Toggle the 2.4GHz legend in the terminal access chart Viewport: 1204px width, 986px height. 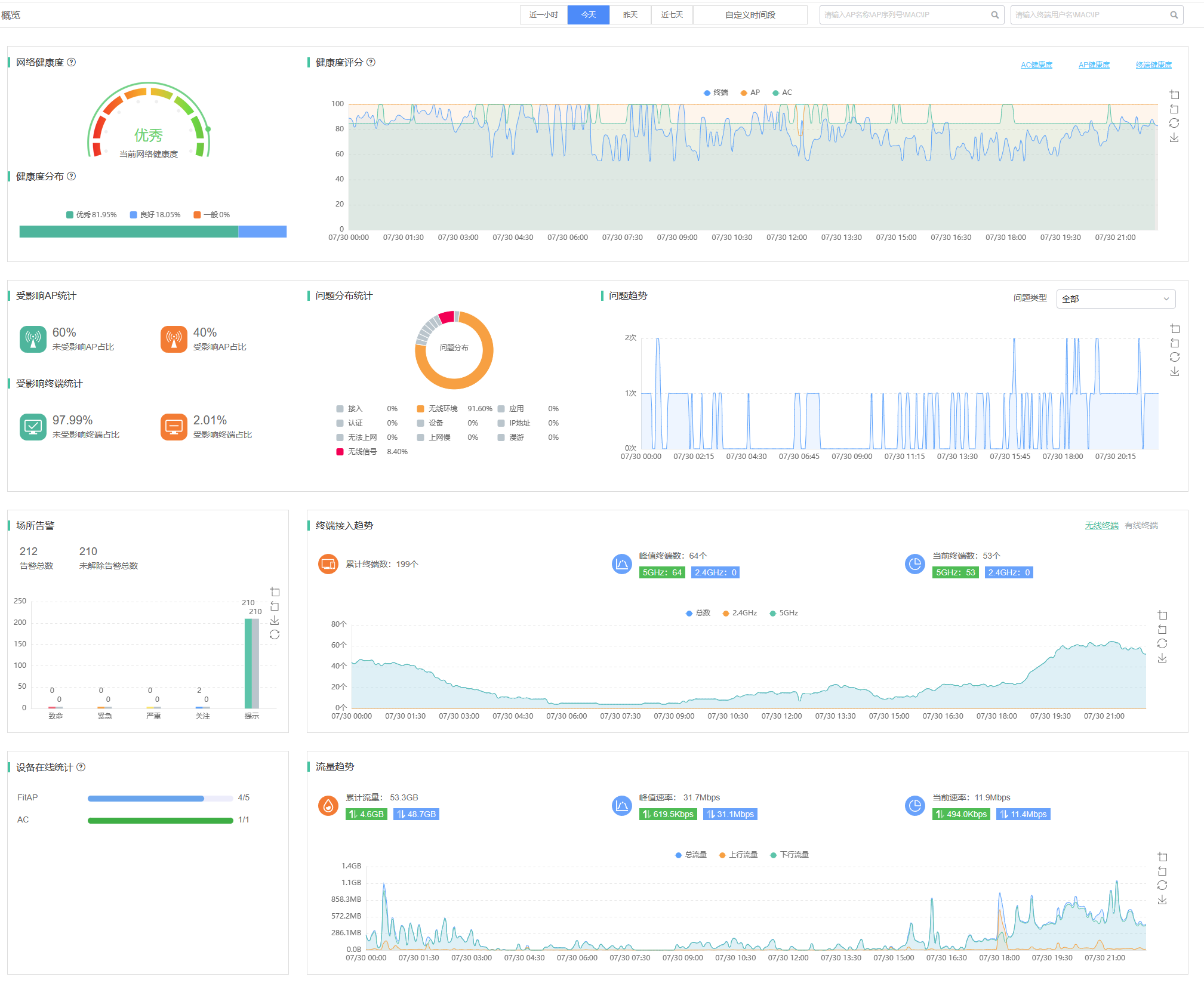[x=740, y=613]
